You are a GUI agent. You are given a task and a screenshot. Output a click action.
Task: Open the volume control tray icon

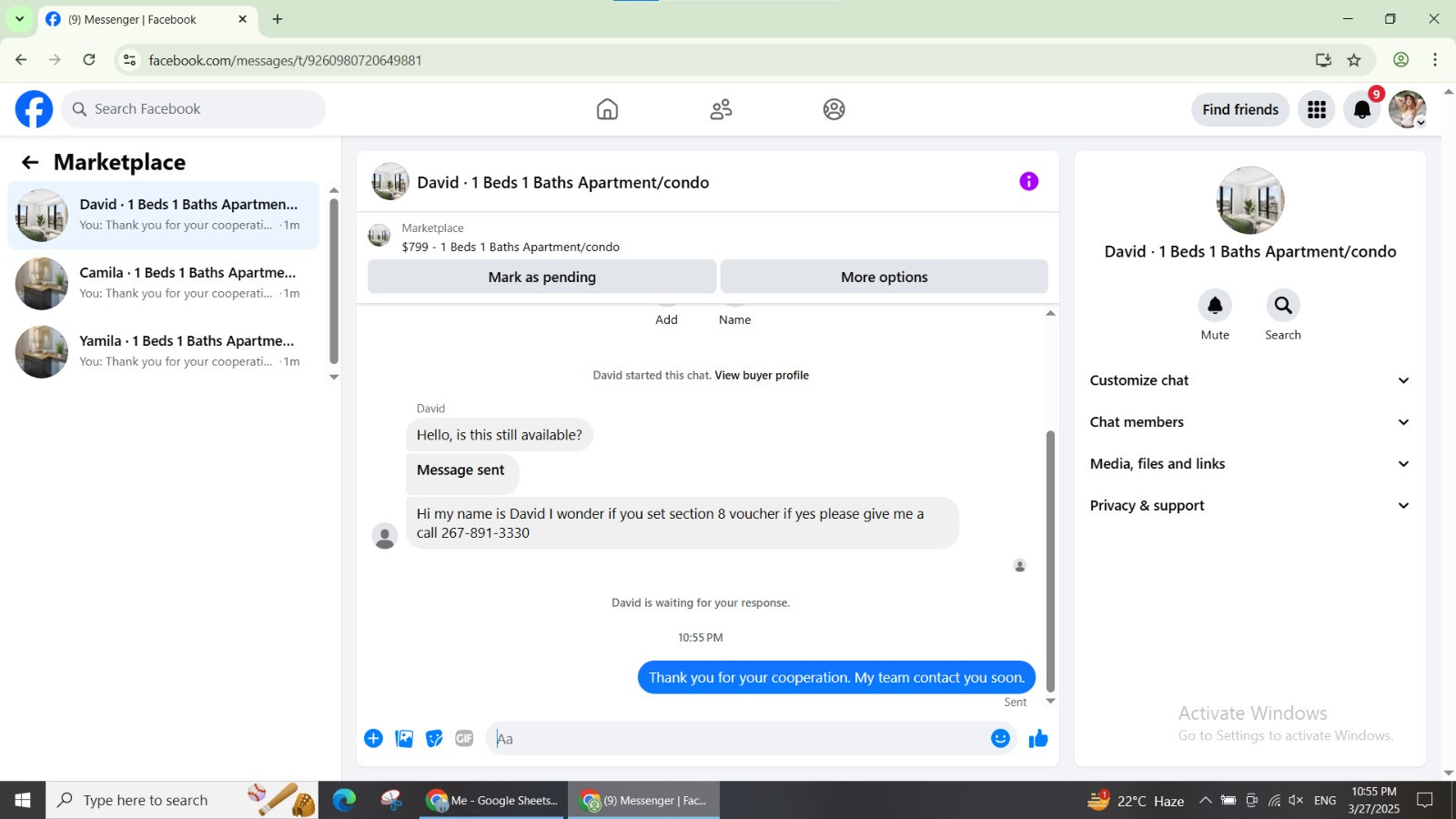click(x=1296, y=800)
